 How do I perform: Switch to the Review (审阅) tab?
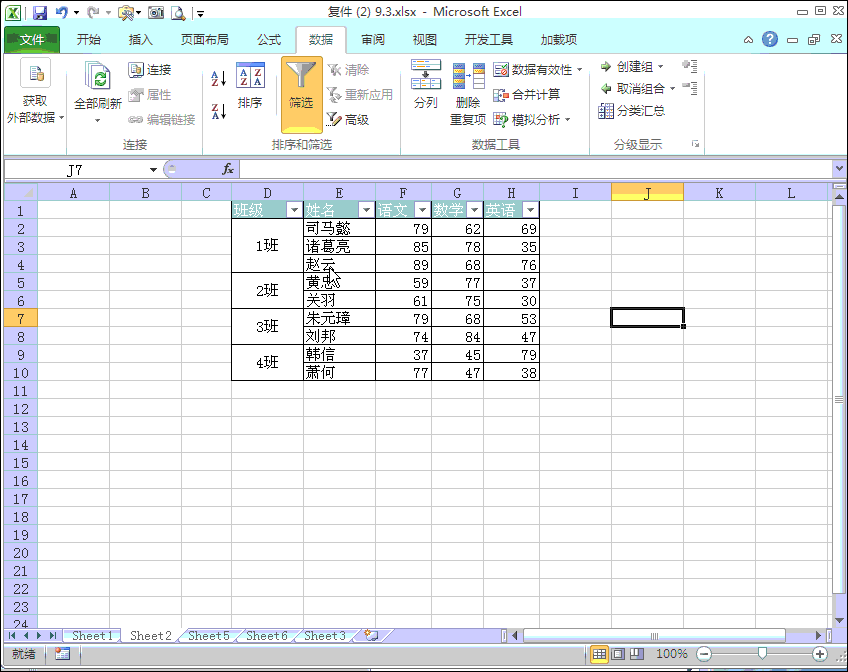(373, 39)
